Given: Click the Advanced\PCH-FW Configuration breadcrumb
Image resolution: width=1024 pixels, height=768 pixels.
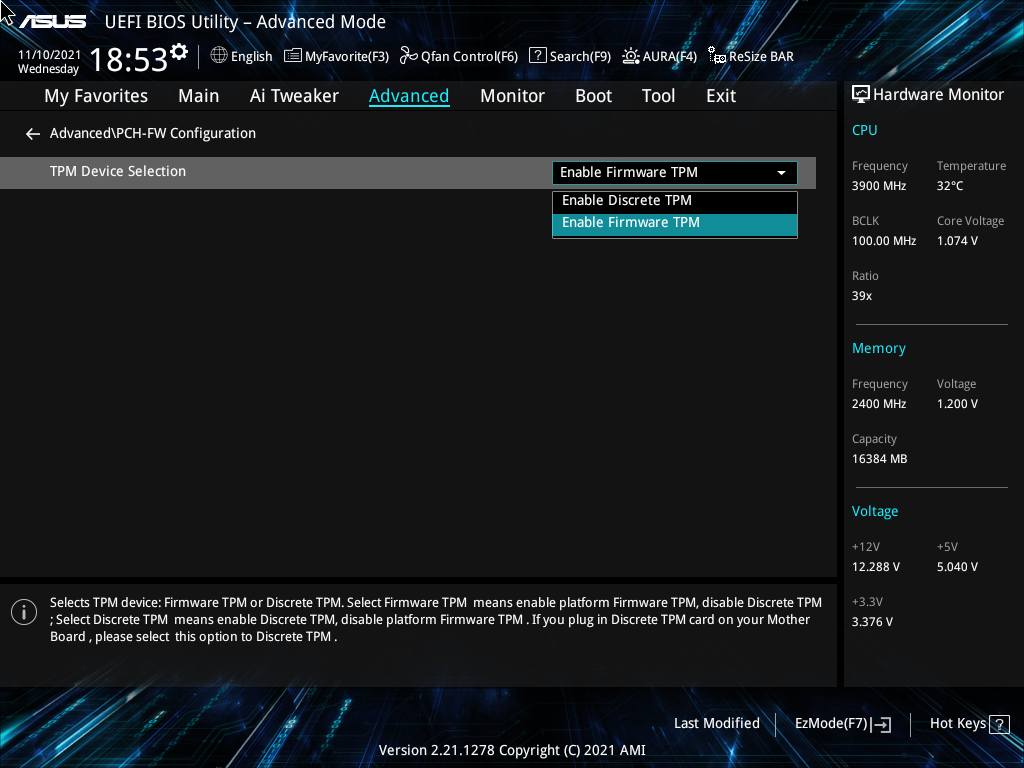Looking at the screenshot, I should 153,133.
